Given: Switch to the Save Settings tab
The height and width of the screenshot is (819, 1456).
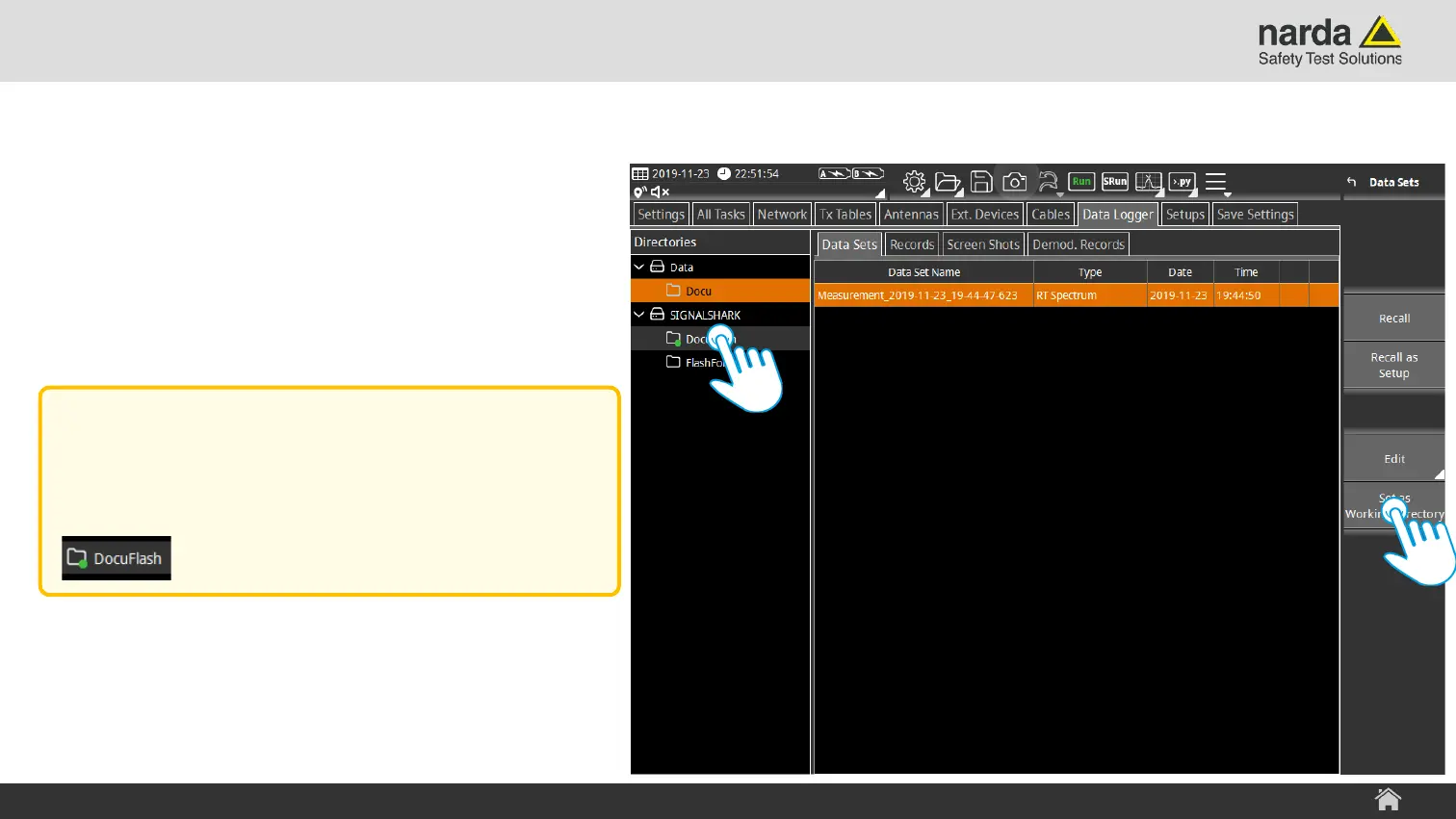Looking at the screenshot, I should coord(1255,215).
